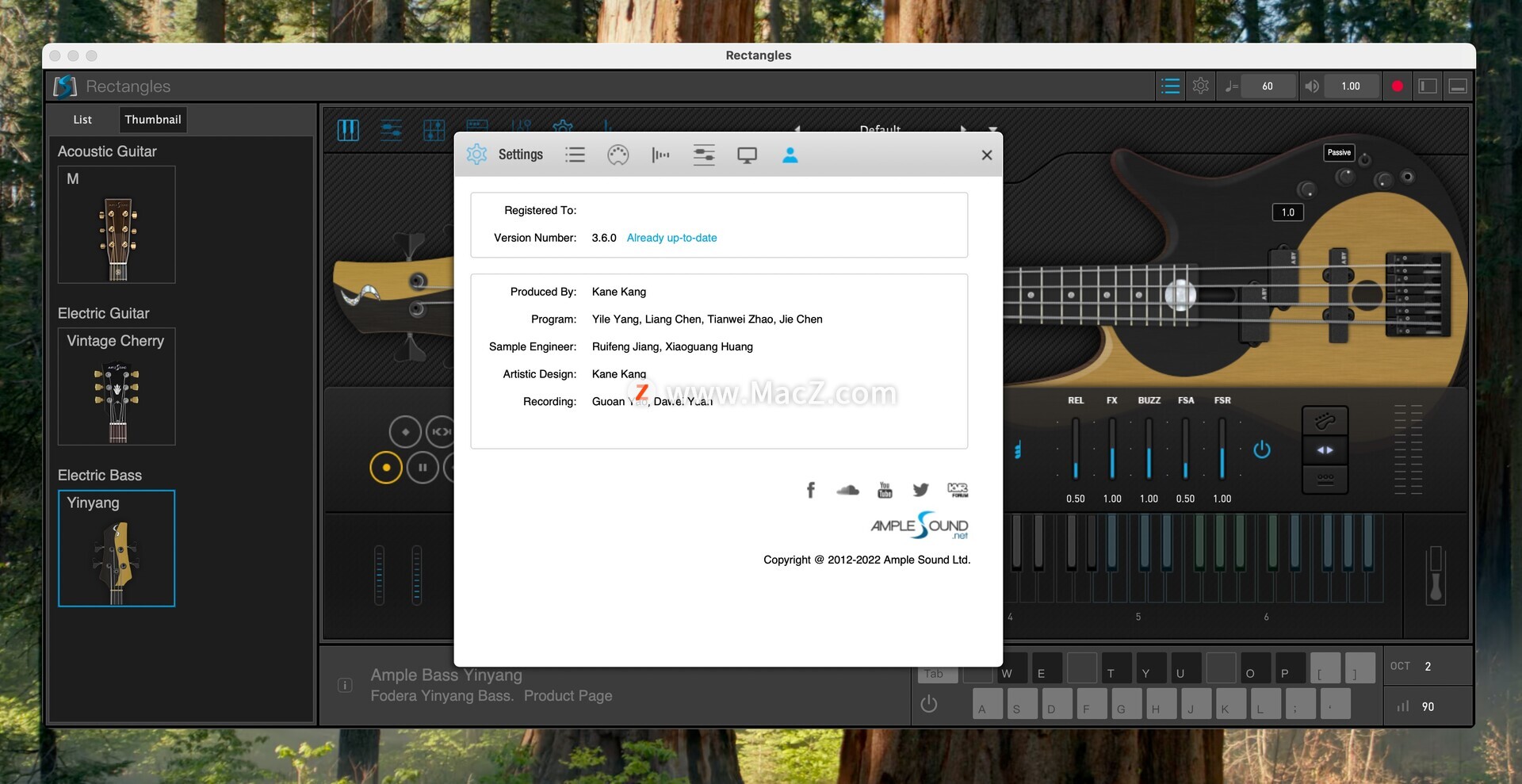Image resolution: width=1522 pixels, height=784 pixels.
Task: Toggle the left sidebar panel visibility
Action: tap(1428, 86)
